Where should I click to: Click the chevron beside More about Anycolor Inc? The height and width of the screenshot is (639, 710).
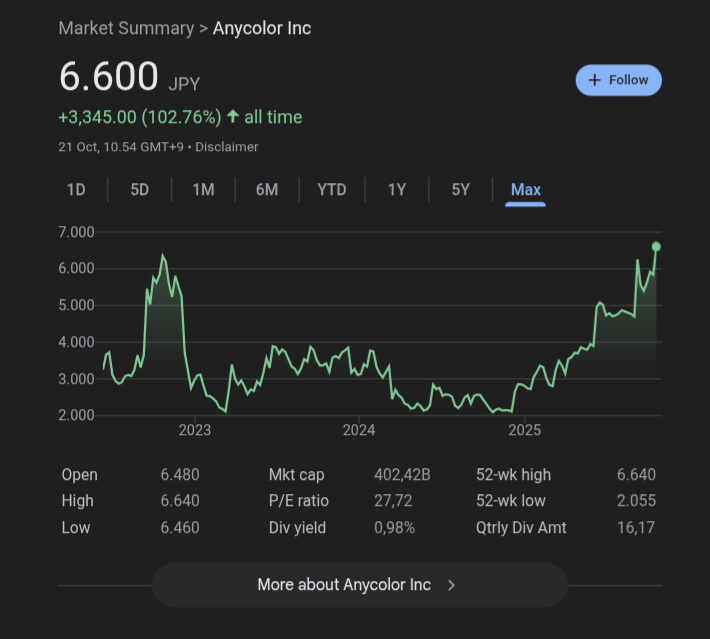452,585
